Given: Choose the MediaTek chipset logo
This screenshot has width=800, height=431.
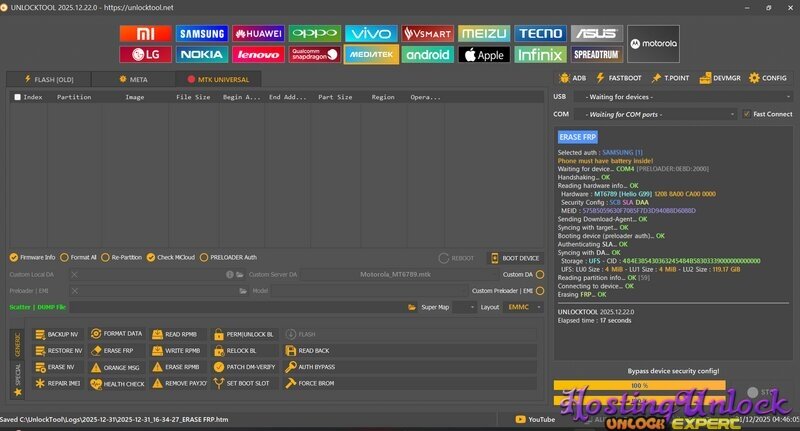Looking at the screenshot, I should click(371, 55).
